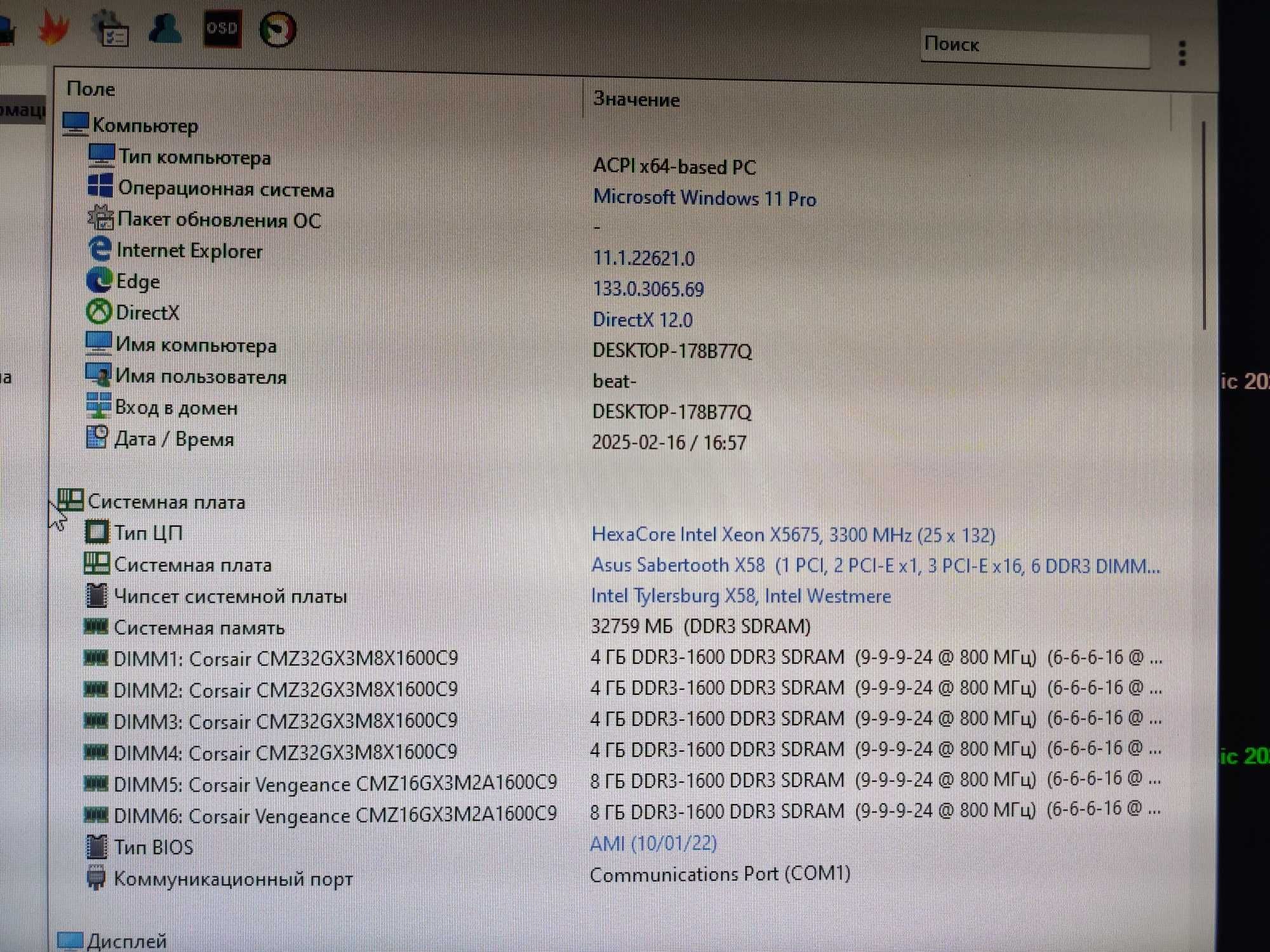Viewport: 1270px width, 952px height.
Task: Click the Дата / Время clock icon
Action: tap(97, 437)
